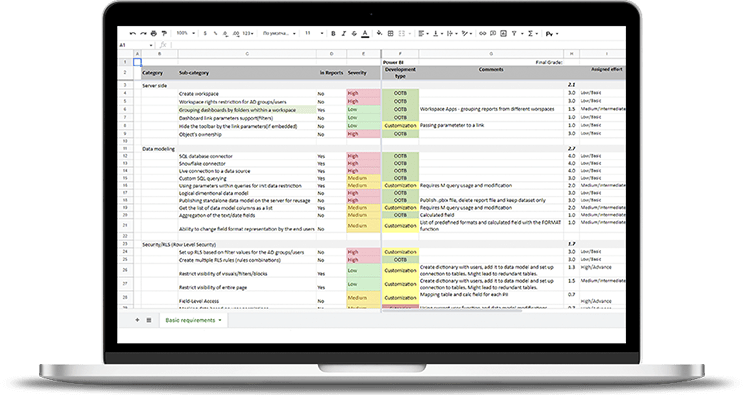Insert a link
This screenshot has height=395, width=744.
tap(483, 33)
